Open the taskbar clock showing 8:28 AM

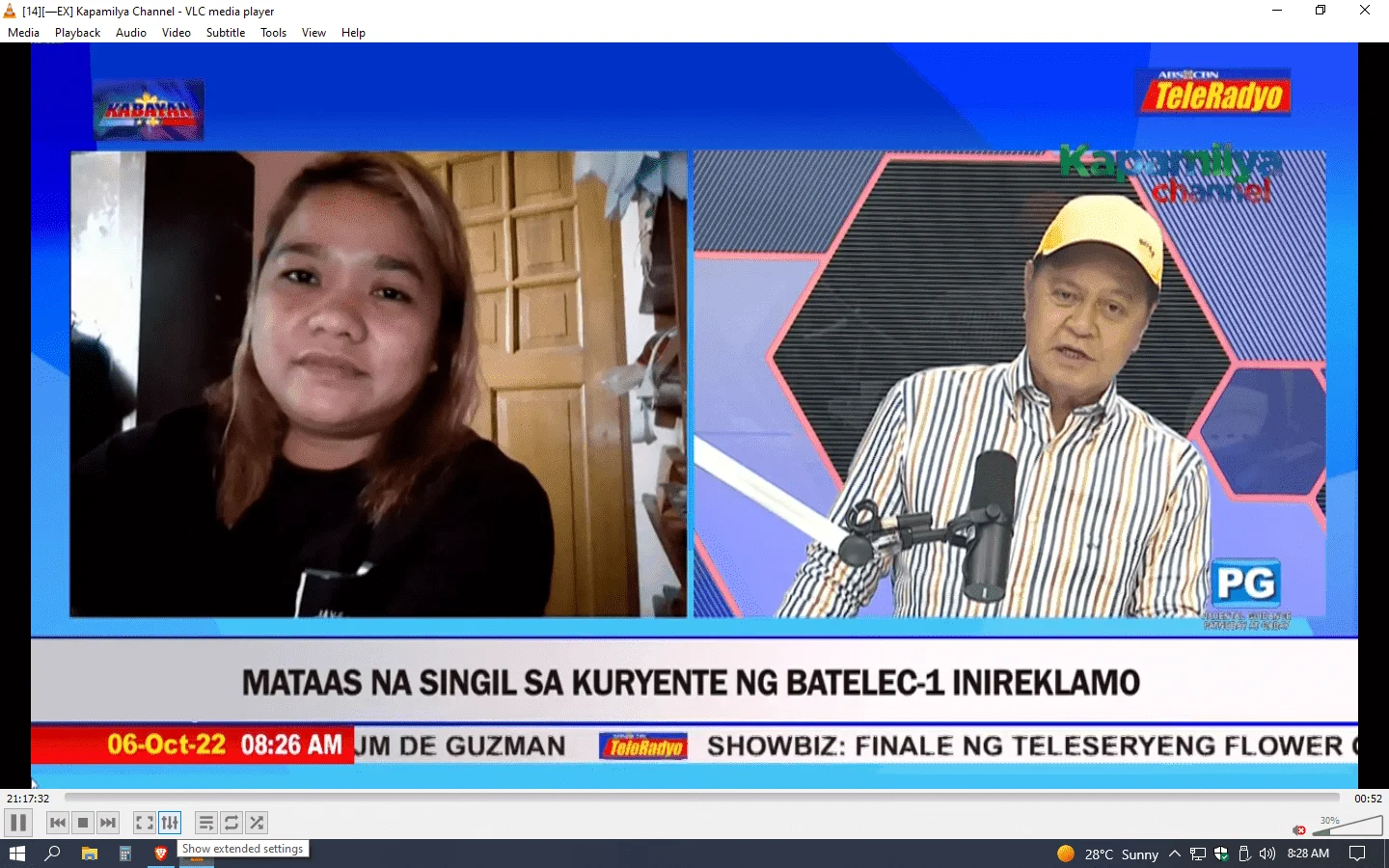[1308, 854]
